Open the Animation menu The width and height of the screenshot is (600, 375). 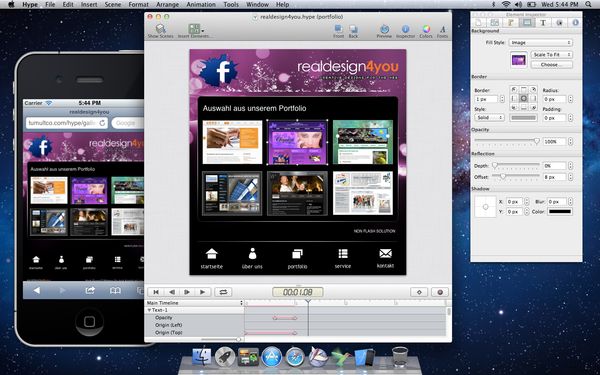click(201, 5)
